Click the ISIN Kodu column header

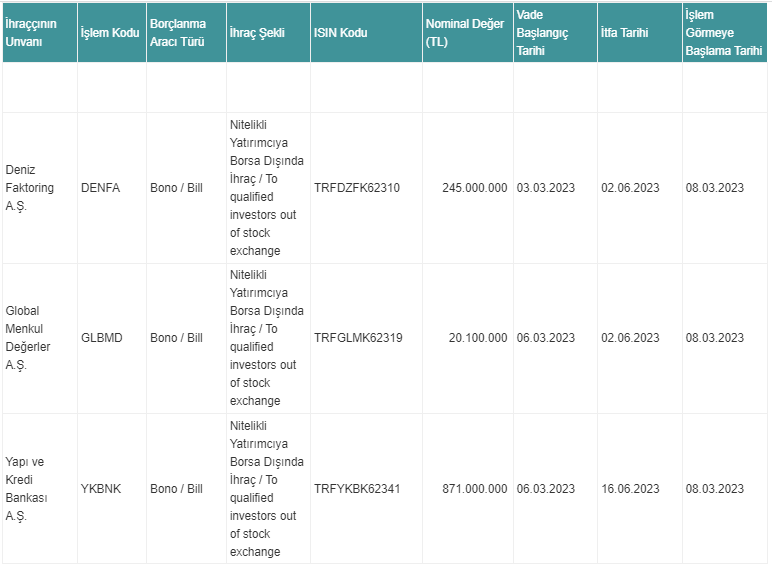(366, 32)
